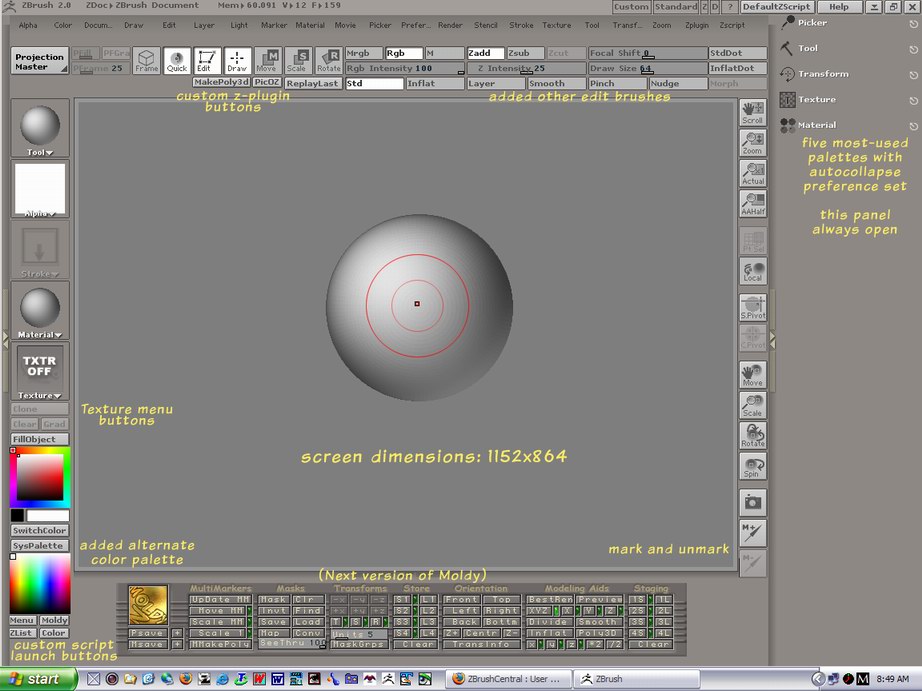The height and width of the screenshot is (691, 922).
Task: Open the Stroke menu
Action: click(x=522, y=25)
